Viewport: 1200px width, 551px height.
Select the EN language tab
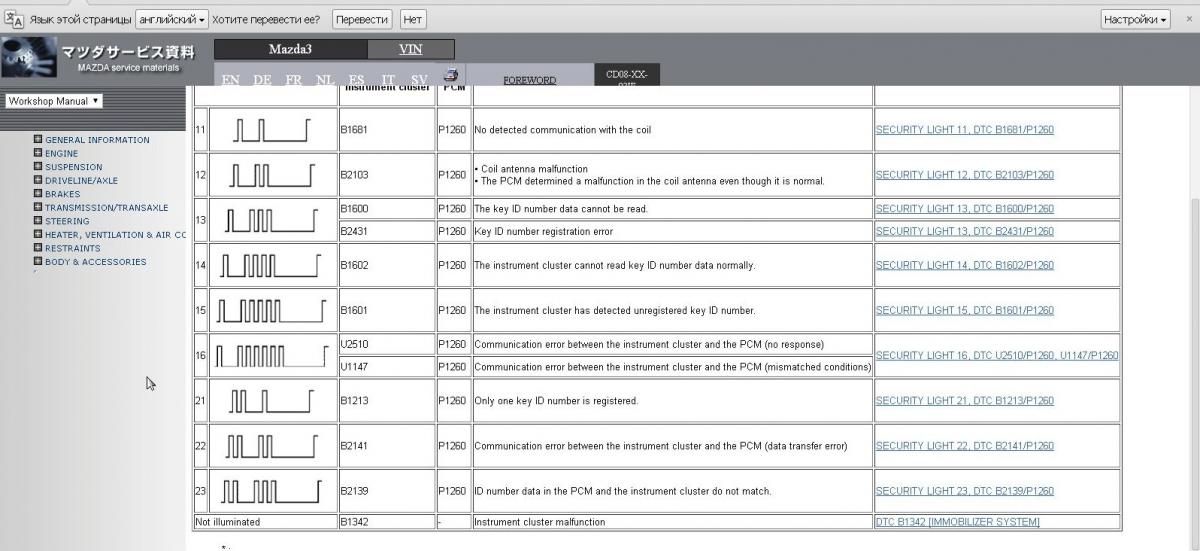pyautogui.click(x=230, y=80)
